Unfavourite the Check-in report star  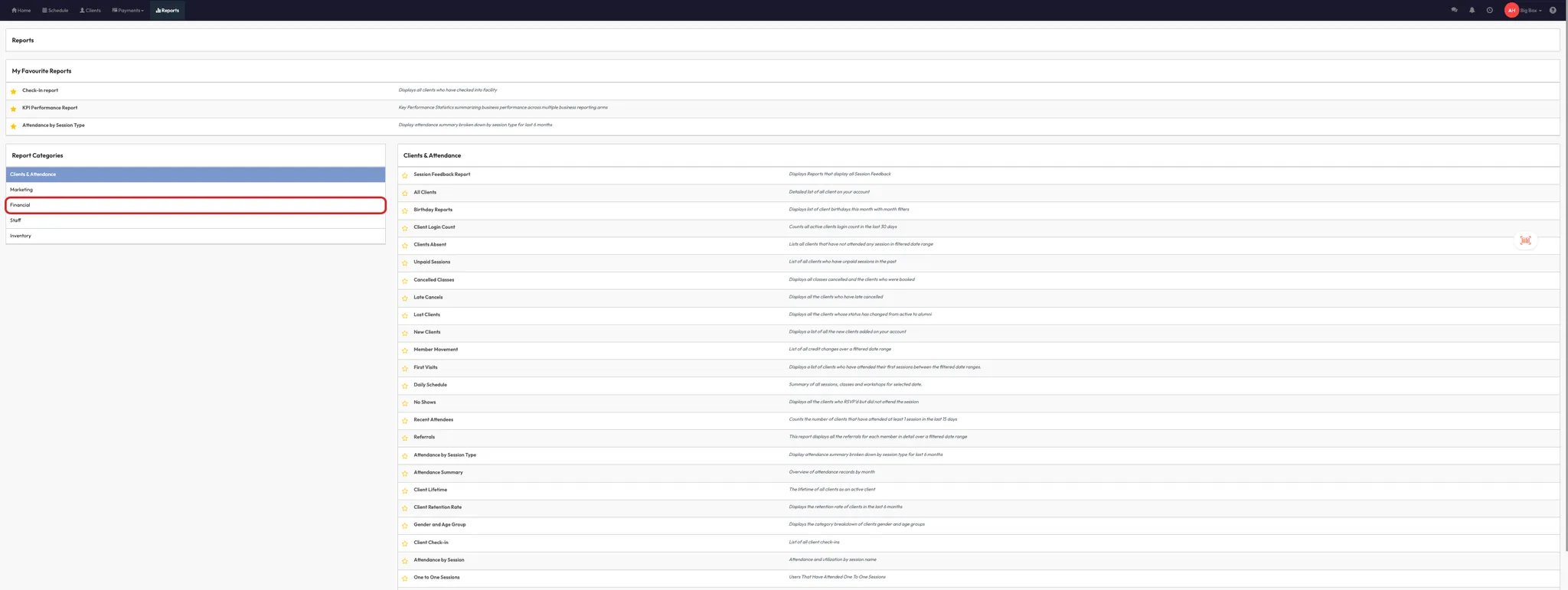coord(14,92)
